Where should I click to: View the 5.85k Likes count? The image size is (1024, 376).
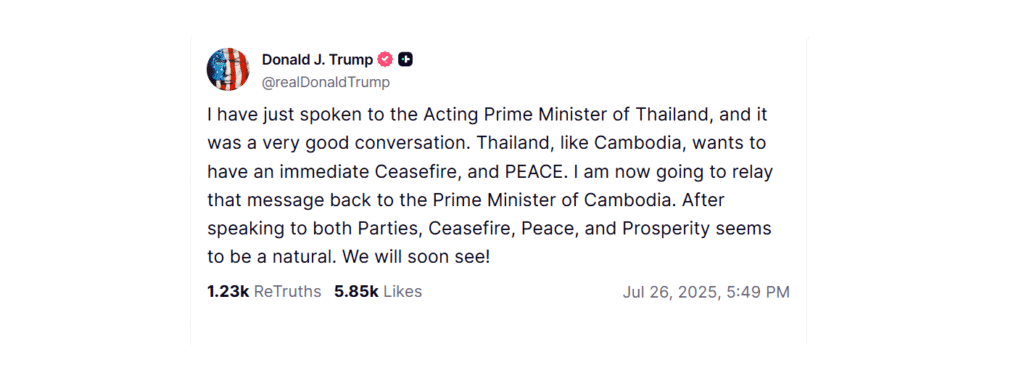357,292
